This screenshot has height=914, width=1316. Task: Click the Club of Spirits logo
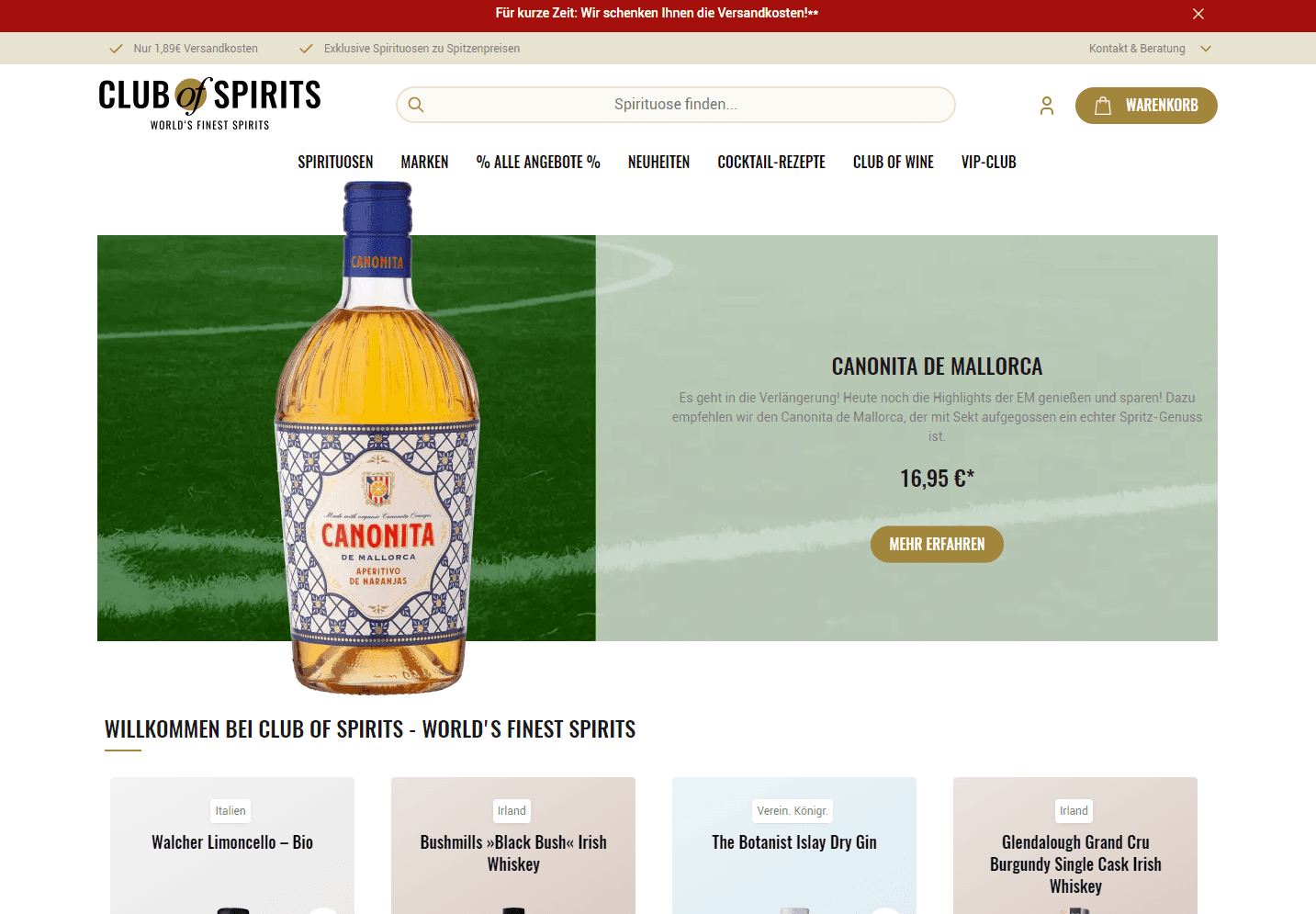[x=210, y=104]
